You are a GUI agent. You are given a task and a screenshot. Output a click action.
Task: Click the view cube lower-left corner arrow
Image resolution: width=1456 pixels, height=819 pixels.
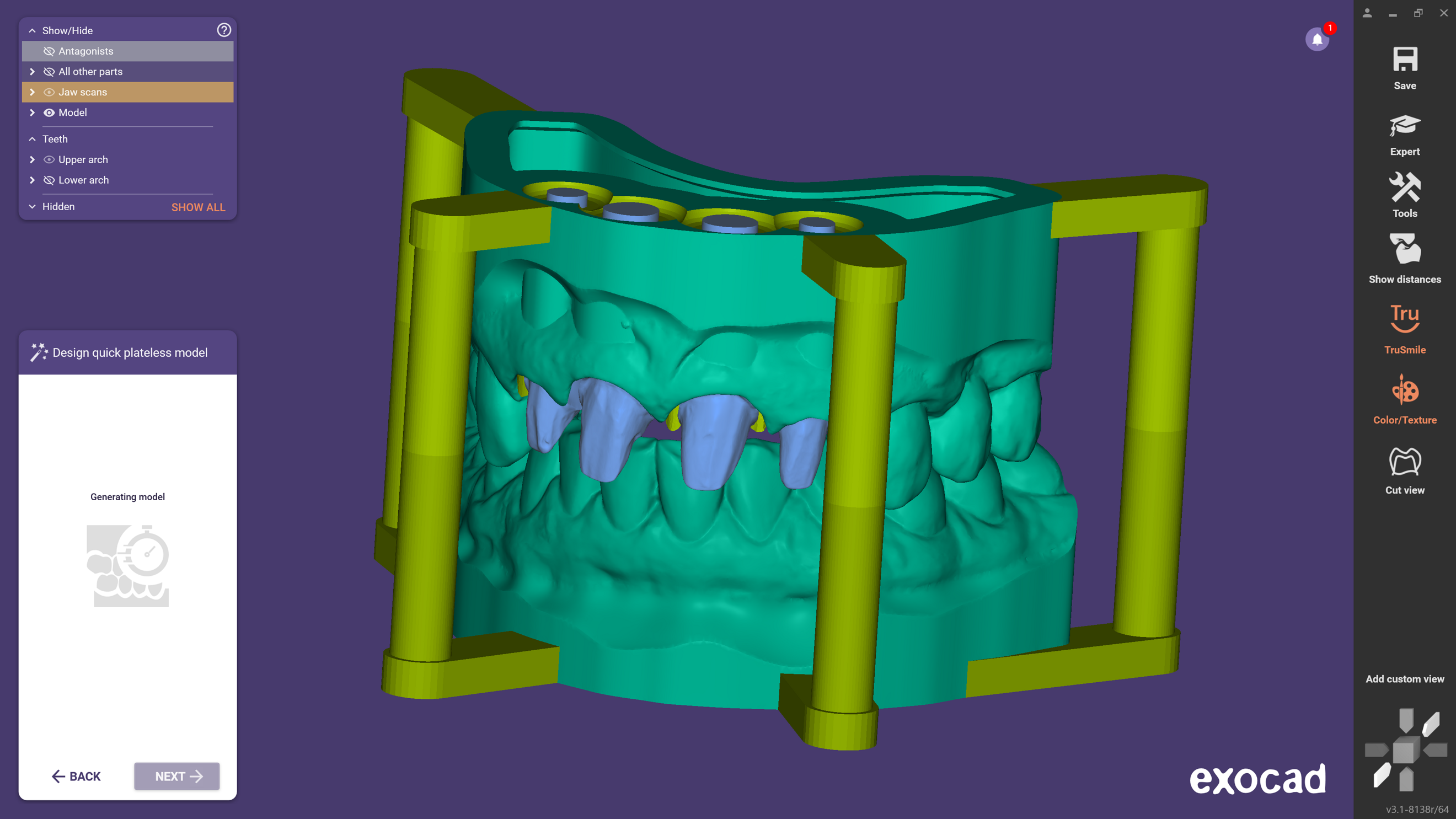[x=1382, y=775]
